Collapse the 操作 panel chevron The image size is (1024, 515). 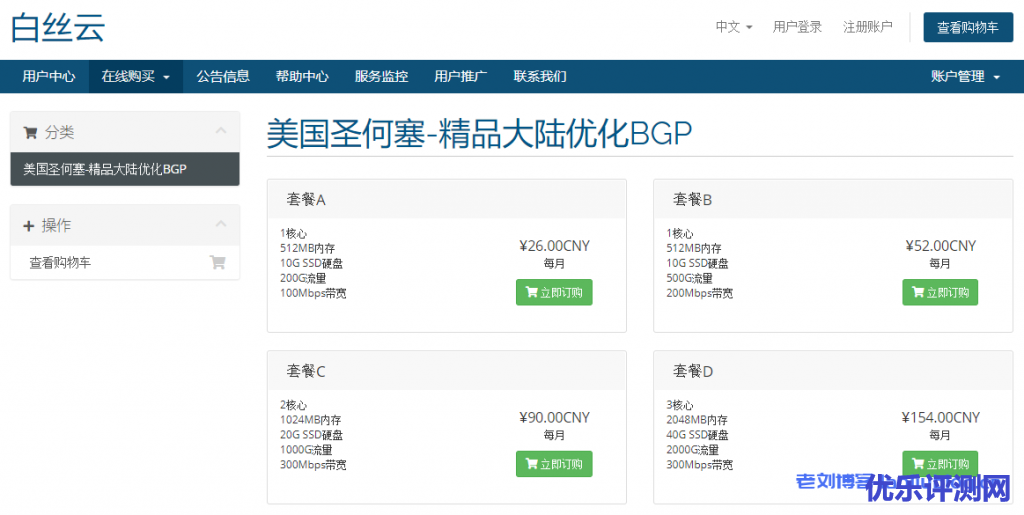(221, 225)
